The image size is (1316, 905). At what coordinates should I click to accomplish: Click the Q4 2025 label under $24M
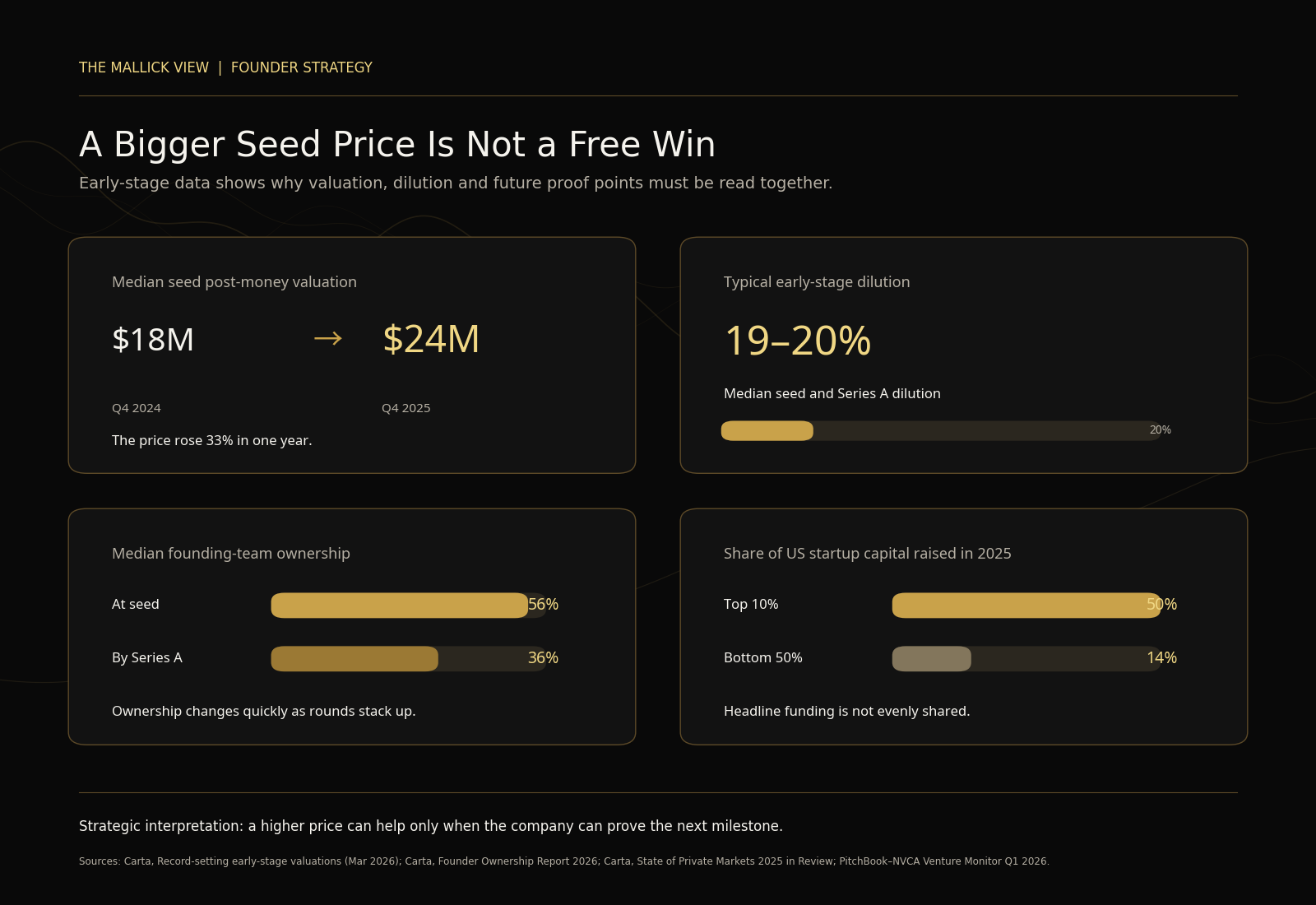(405, 408)
